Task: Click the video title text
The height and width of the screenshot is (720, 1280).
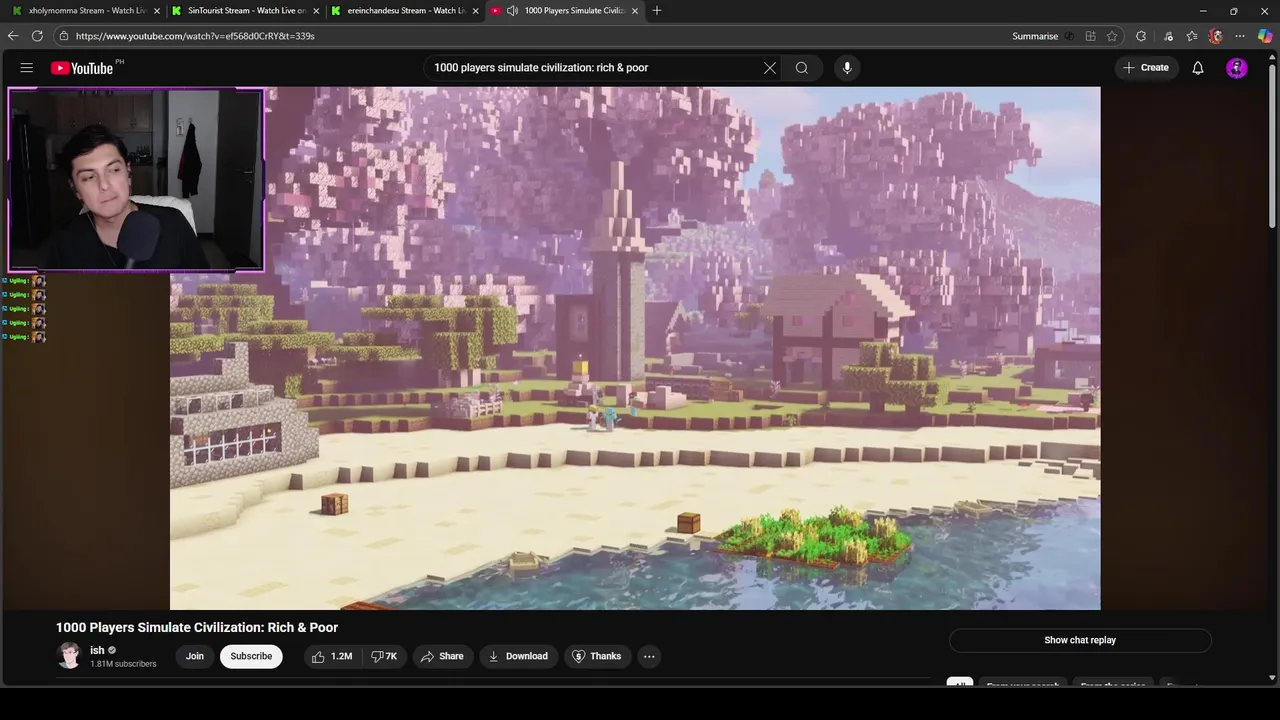Action: pos(197,627)
